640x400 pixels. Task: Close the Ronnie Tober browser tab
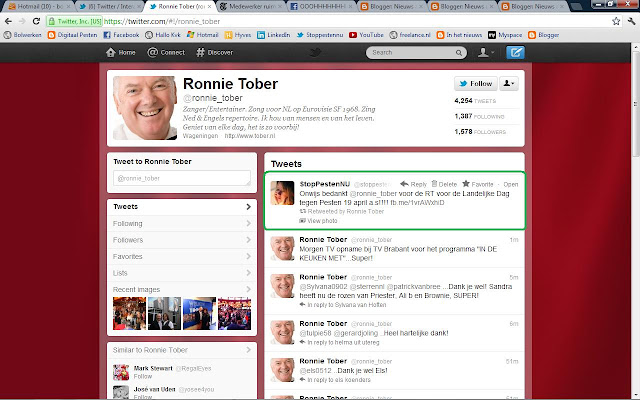click(209, 7)
